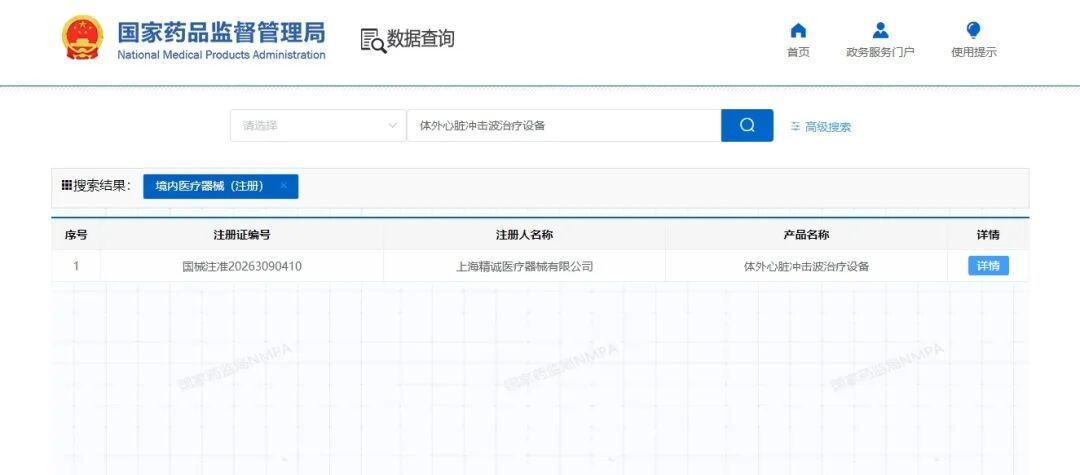Image resolution: width=1080 pixels, height=475 pixels.
Task: Select registration number 国械注准20263090410
Action: point(242,266)
